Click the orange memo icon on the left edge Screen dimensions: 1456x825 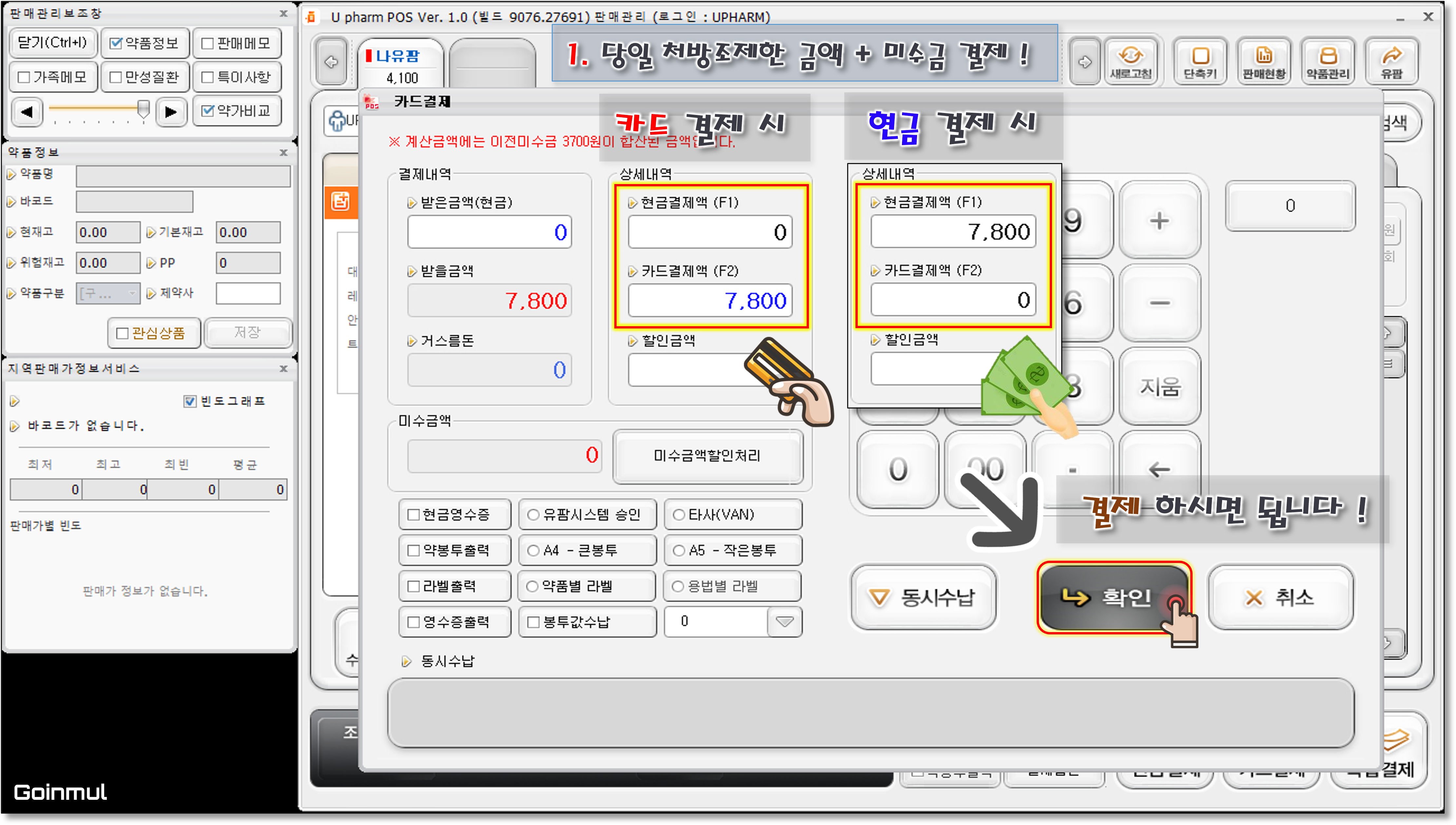pos(341,201)
